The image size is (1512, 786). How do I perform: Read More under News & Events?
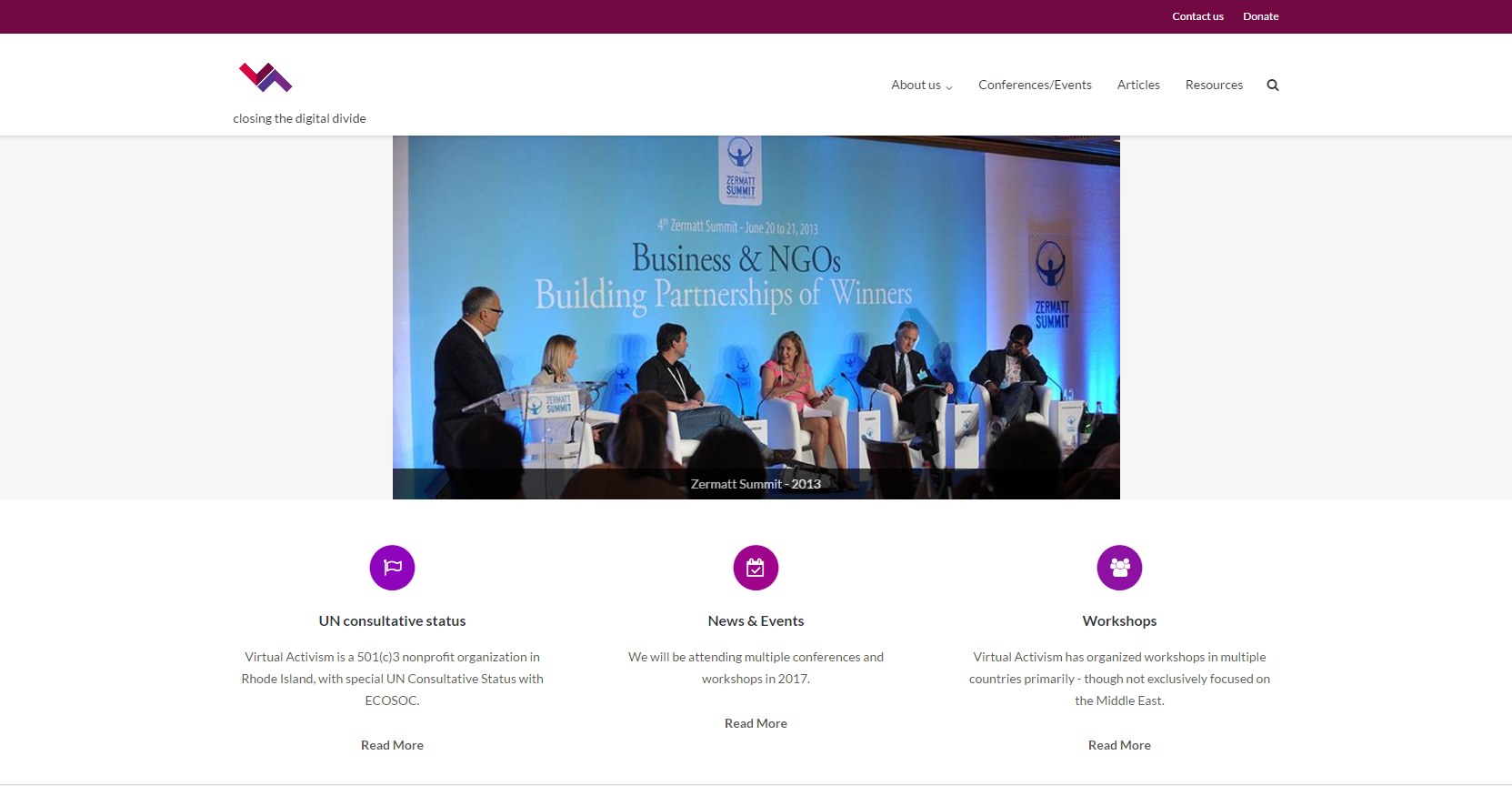click(756, 723)
